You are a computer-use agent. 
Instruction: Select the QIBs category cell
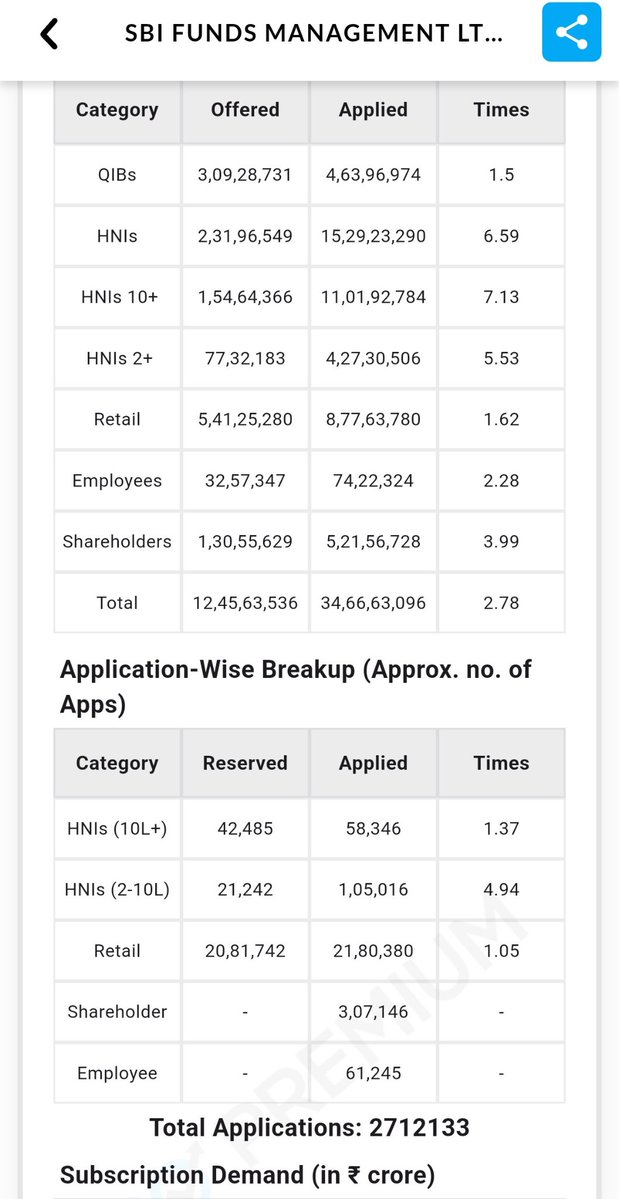click(x=117, y=174)
